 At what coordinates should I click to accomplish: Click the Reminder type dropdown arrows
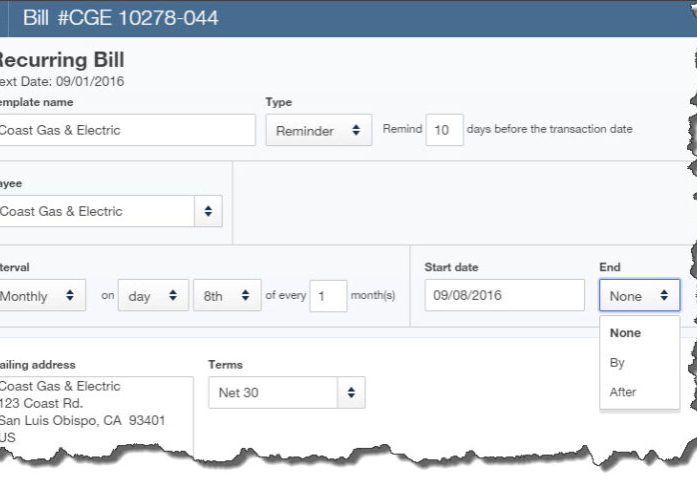(356, 130)
